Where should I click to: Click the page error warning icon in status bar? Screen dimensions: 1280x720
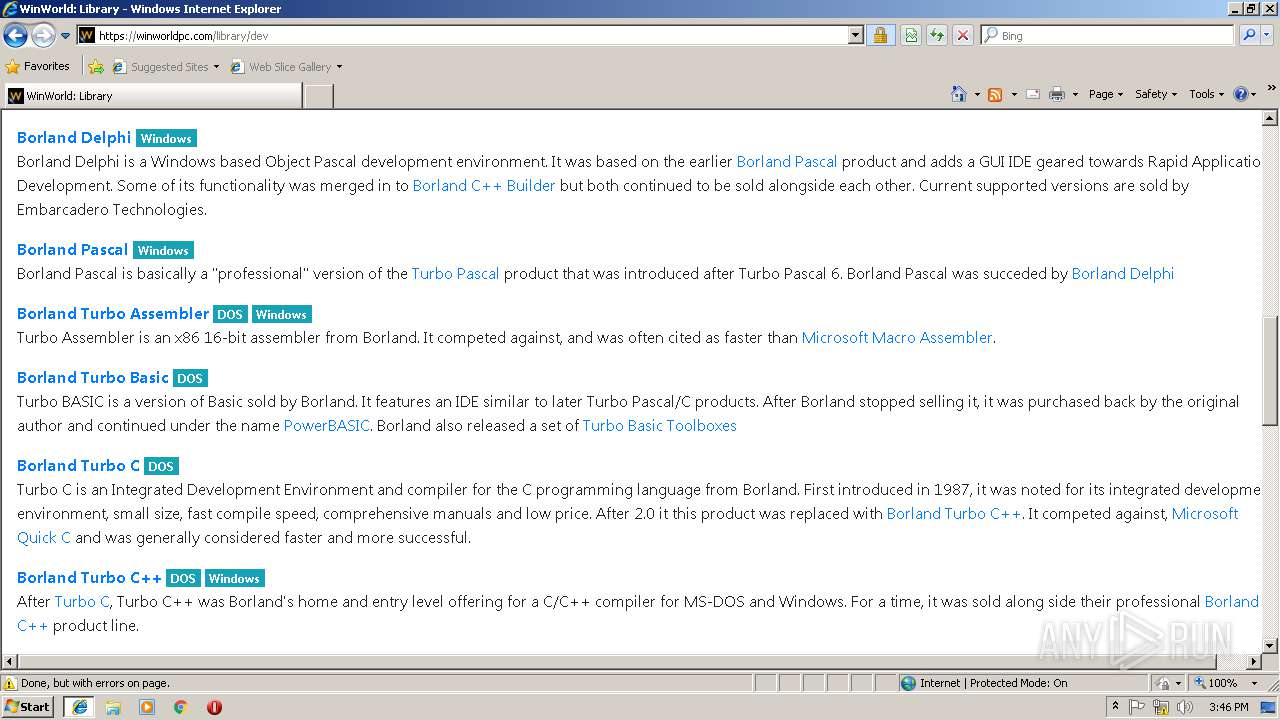pos(10,683)
